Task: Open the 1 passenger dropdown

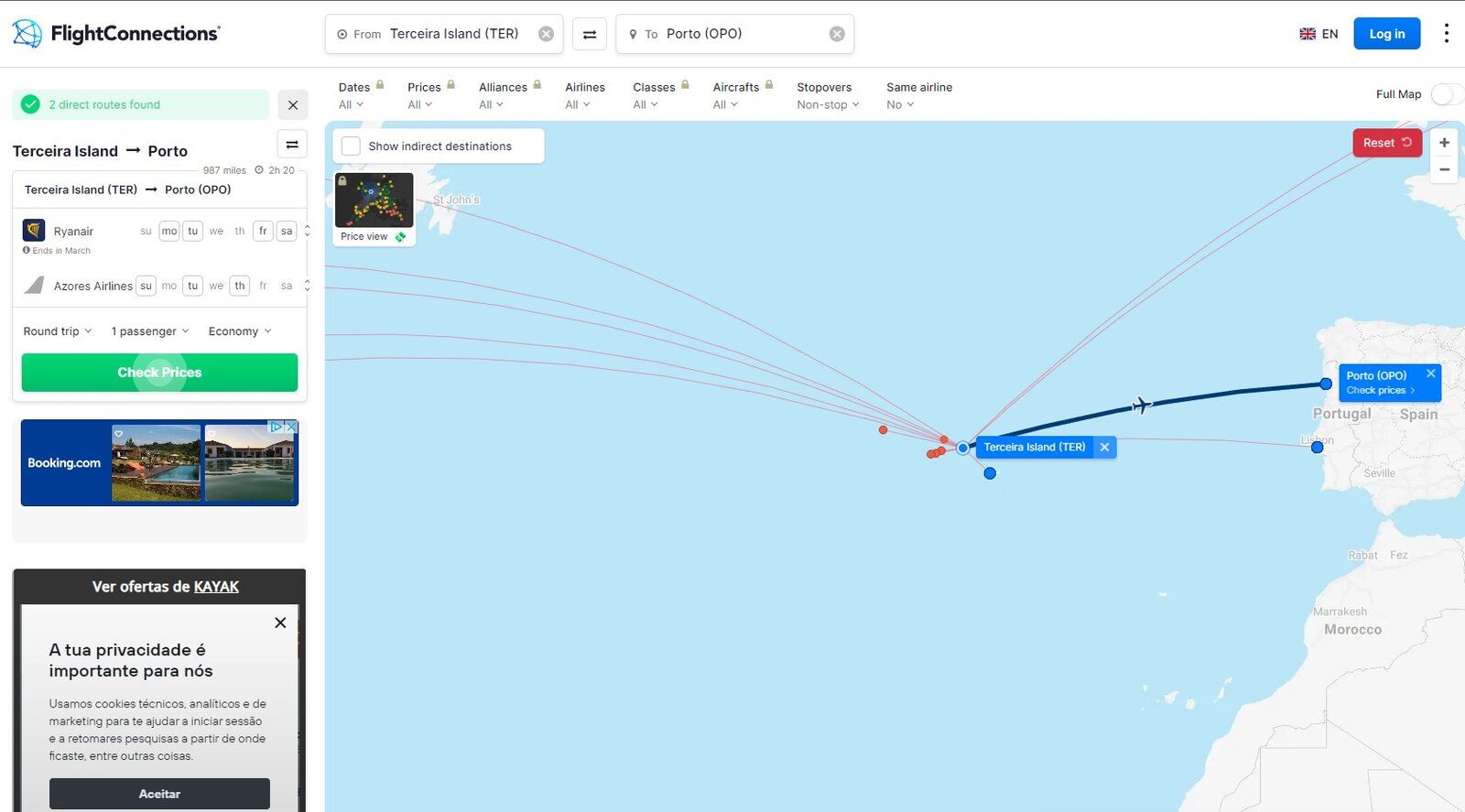Action: [x=150, y=331]
